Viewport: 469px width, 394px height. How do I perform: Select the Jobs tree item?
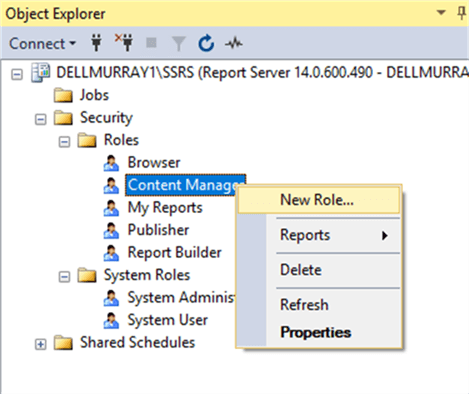tap(94, 95)
